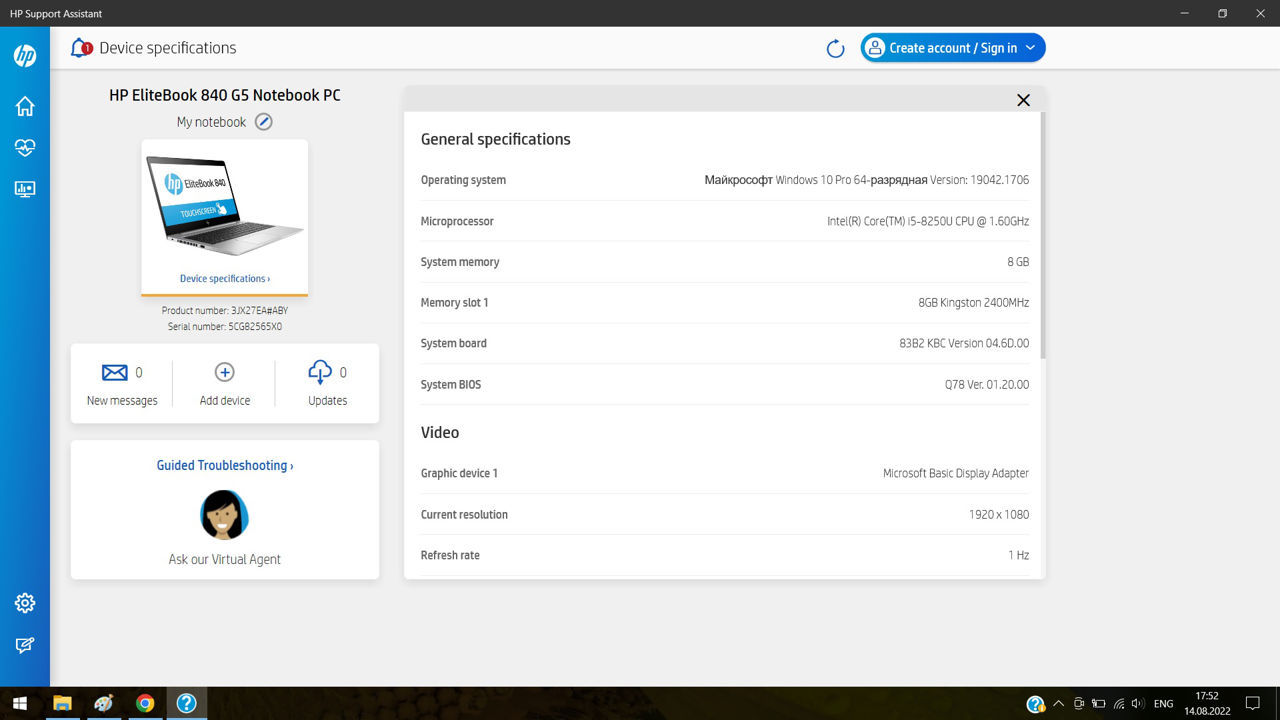Refresh device info with circular arrow
The height and width of the screenshot is (720, 1280).
835,49
